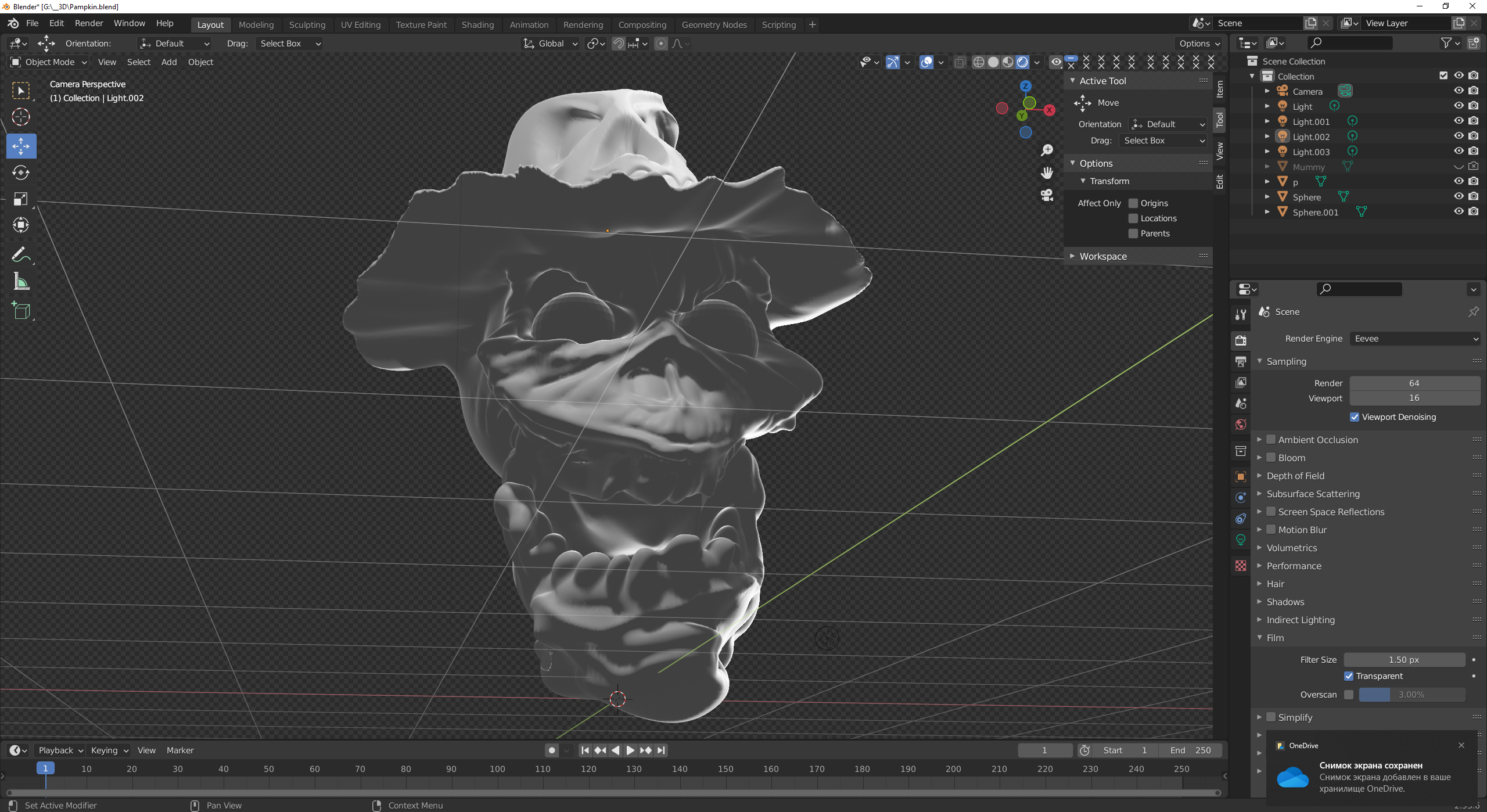The image size is (1487, 812).
Task: Open timeline Keying popover
Action: (109, 750)
